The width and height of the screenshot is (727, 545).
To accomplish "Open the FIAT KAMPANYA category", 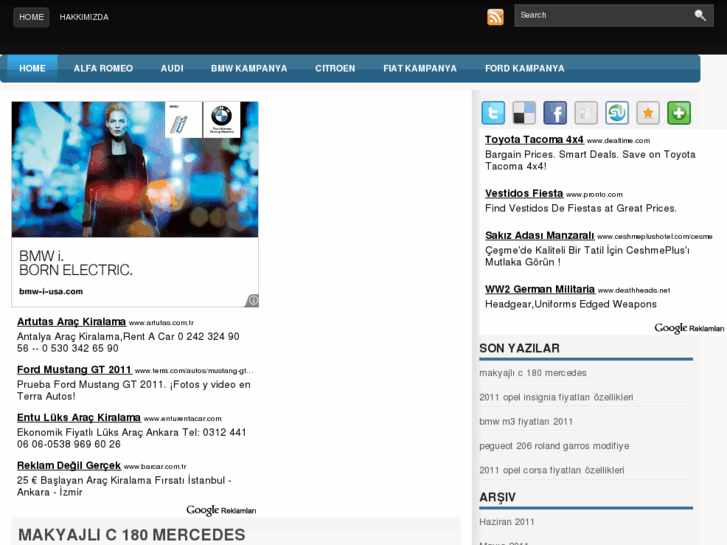I will [x=420, y=68].
